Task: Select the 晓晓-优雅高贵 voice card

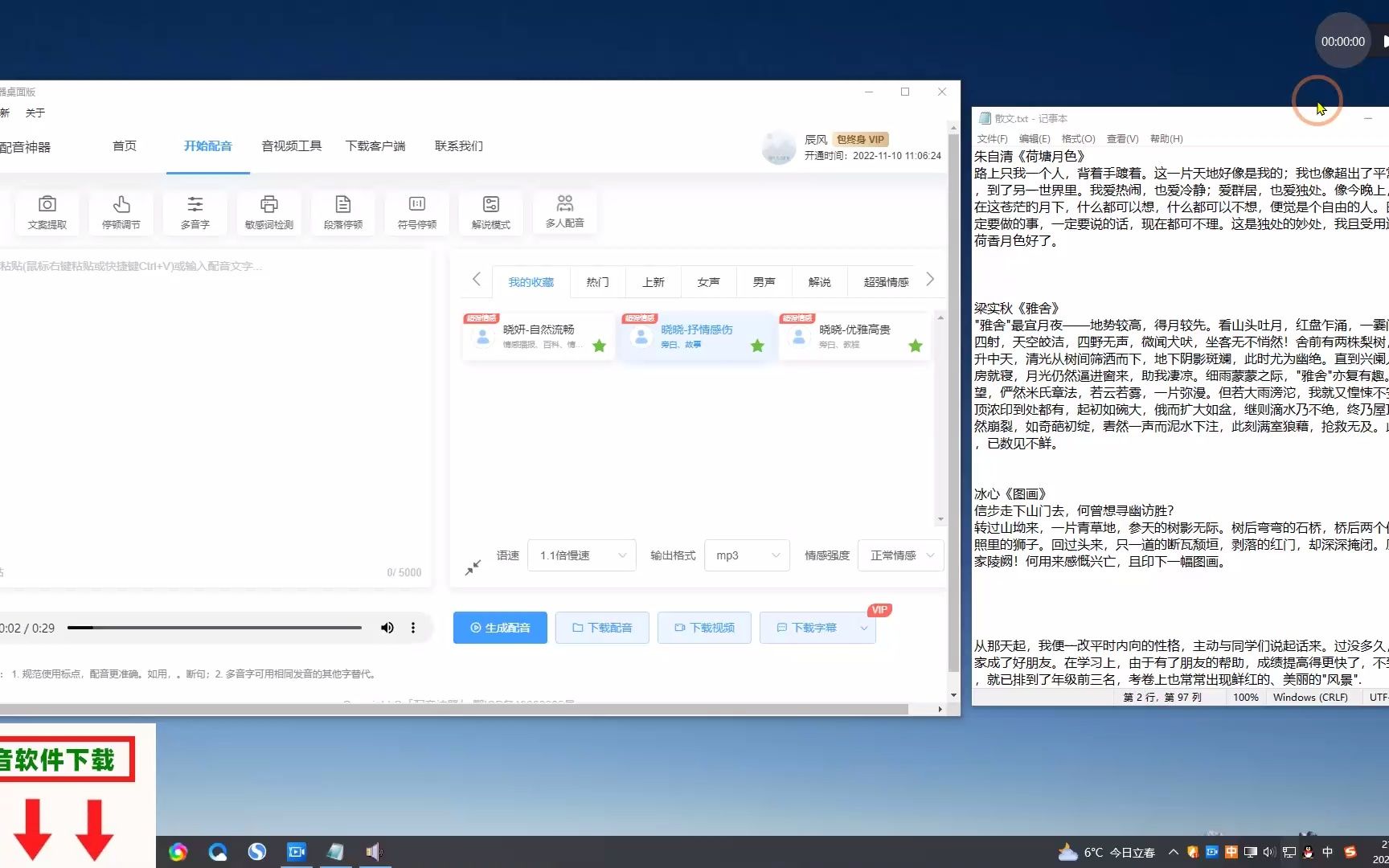Action: click(855, 336)
